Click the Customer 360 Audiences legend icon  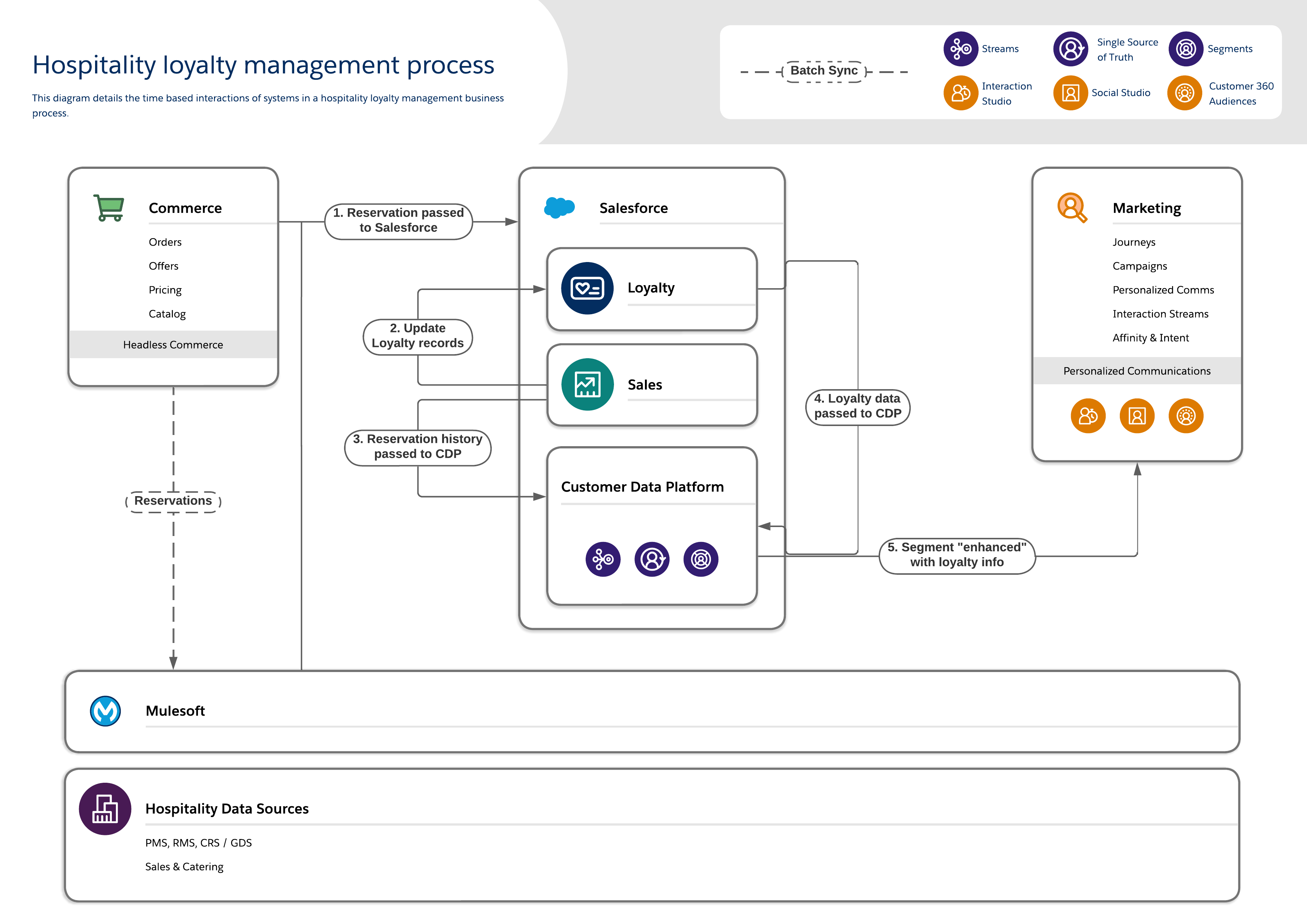click(1185, 93)
